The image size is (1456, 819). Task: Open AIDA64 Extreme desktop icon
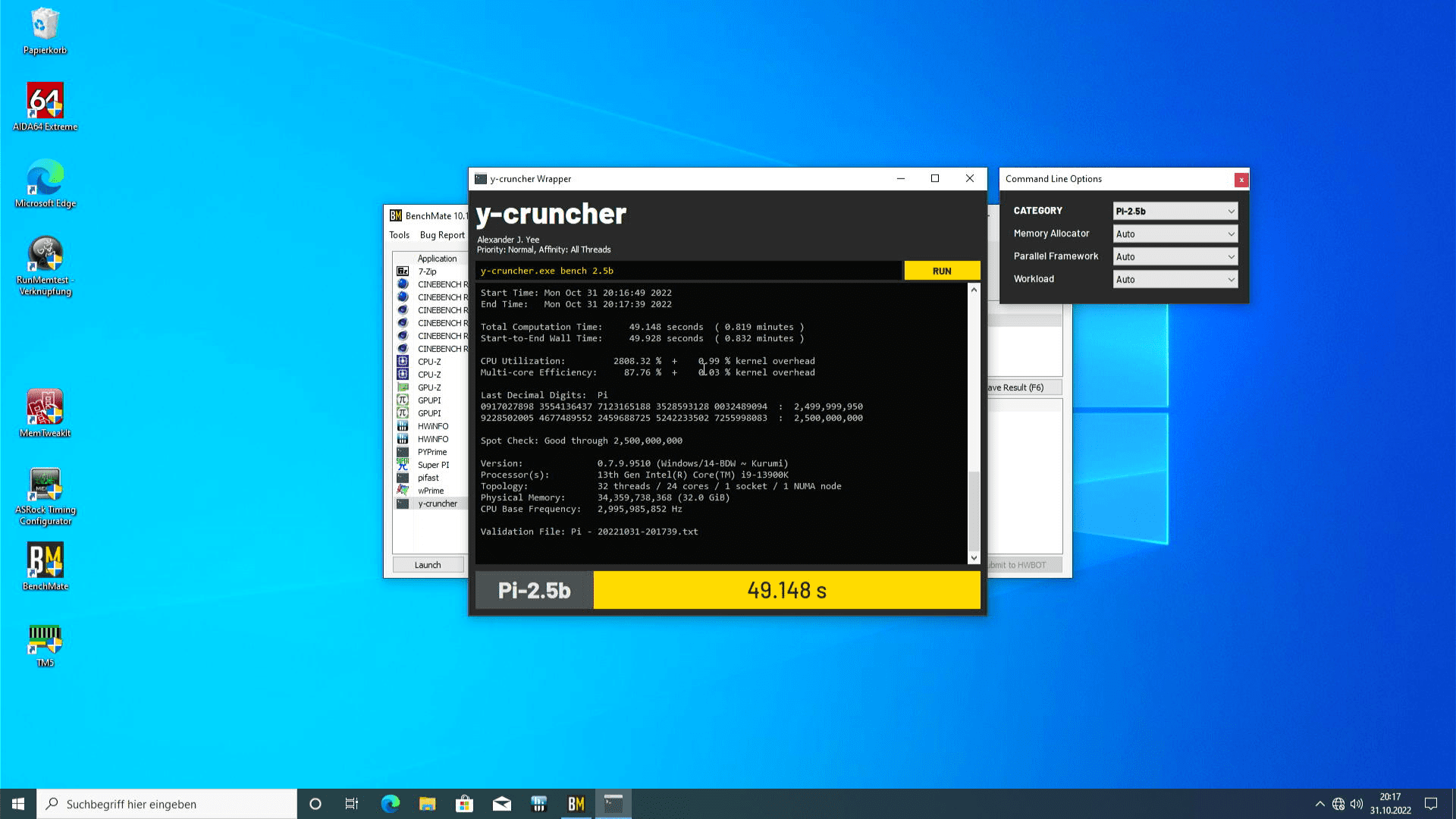pyautogui.click(x=45, y=106)
